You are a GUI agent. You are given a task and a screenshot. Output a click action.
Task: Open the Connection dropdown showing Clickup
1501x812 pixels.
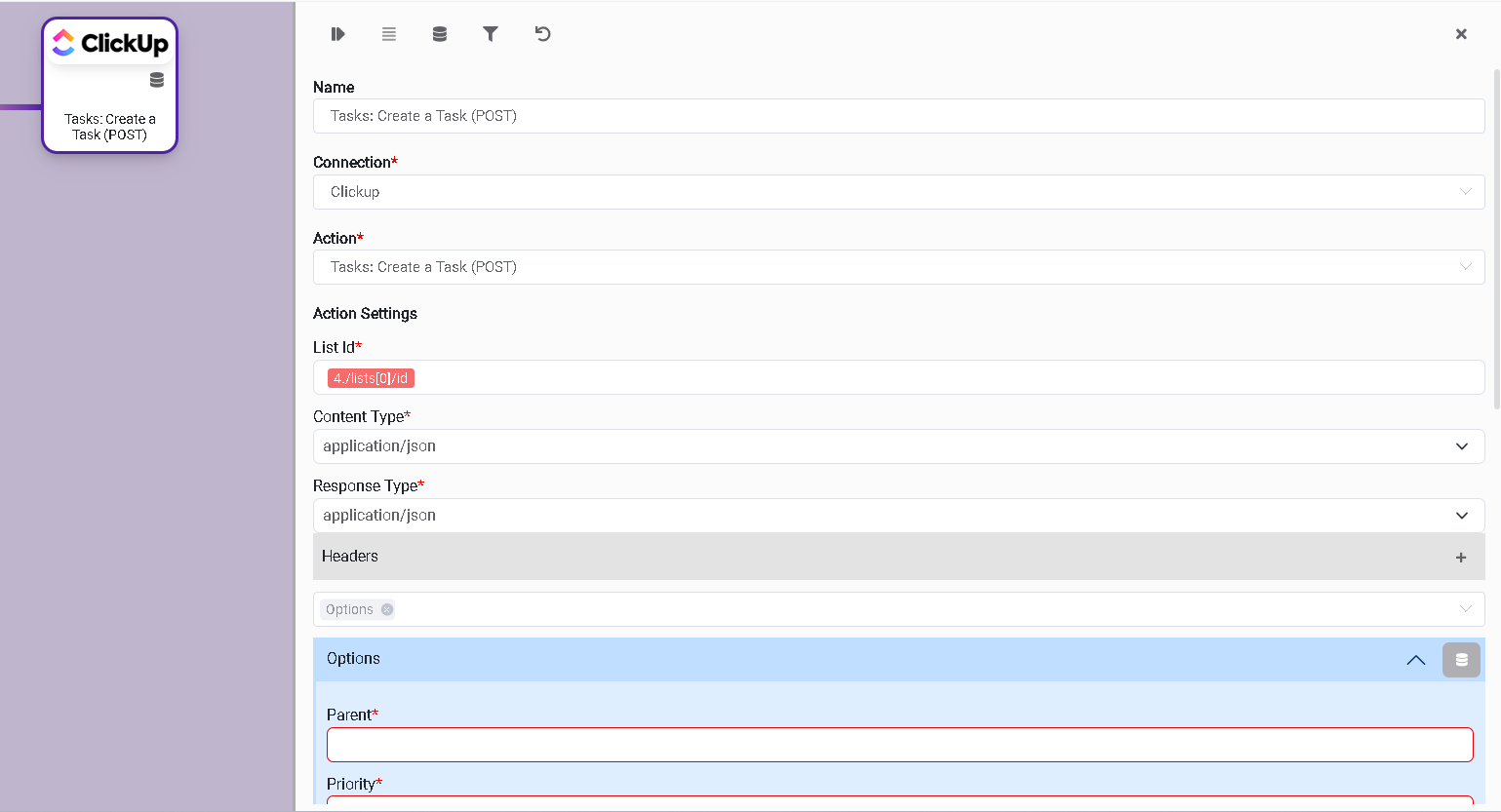coord(897,192)
